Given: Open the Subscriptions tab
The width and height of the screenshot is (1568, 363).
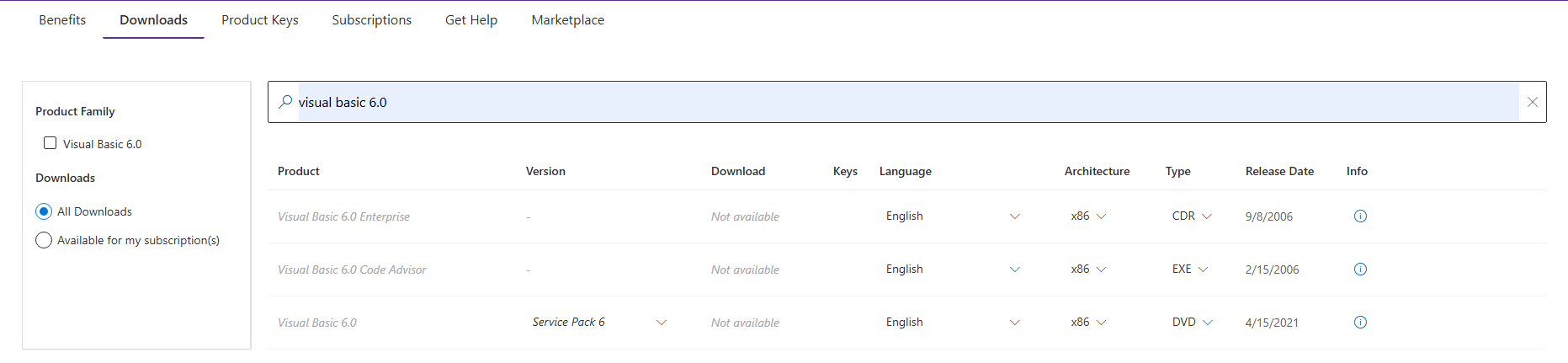Looking at the screenshot, I should 371,20.
